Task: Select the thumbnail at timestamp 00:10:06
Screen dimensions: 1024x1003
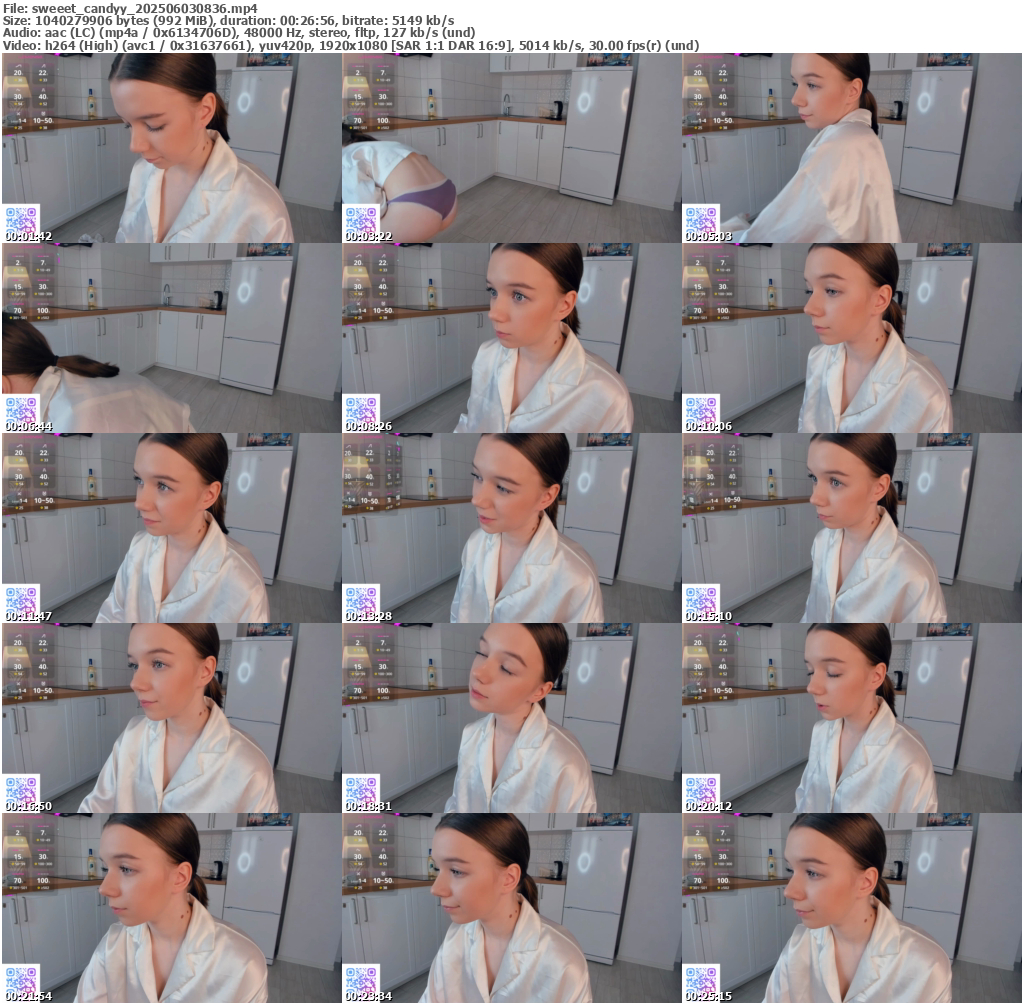Action: [852, 338]
